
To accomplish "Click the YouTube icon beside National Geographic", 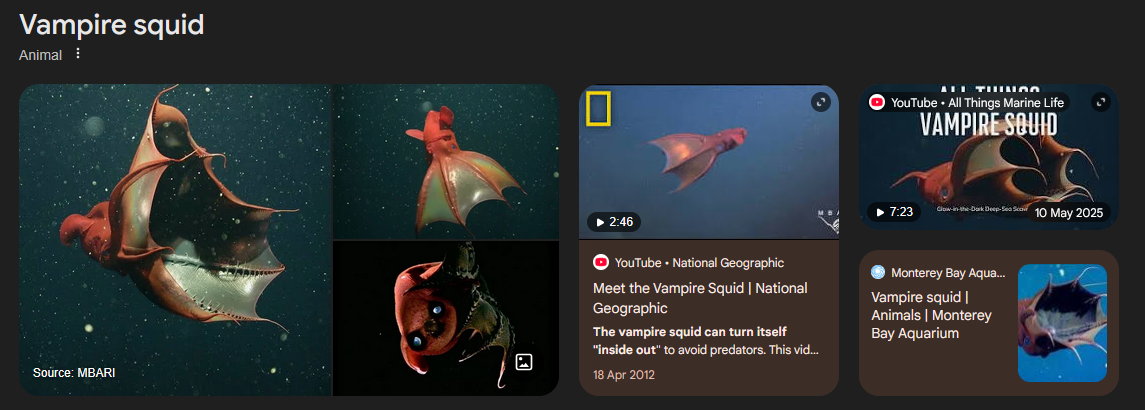I will pos(601,262).
